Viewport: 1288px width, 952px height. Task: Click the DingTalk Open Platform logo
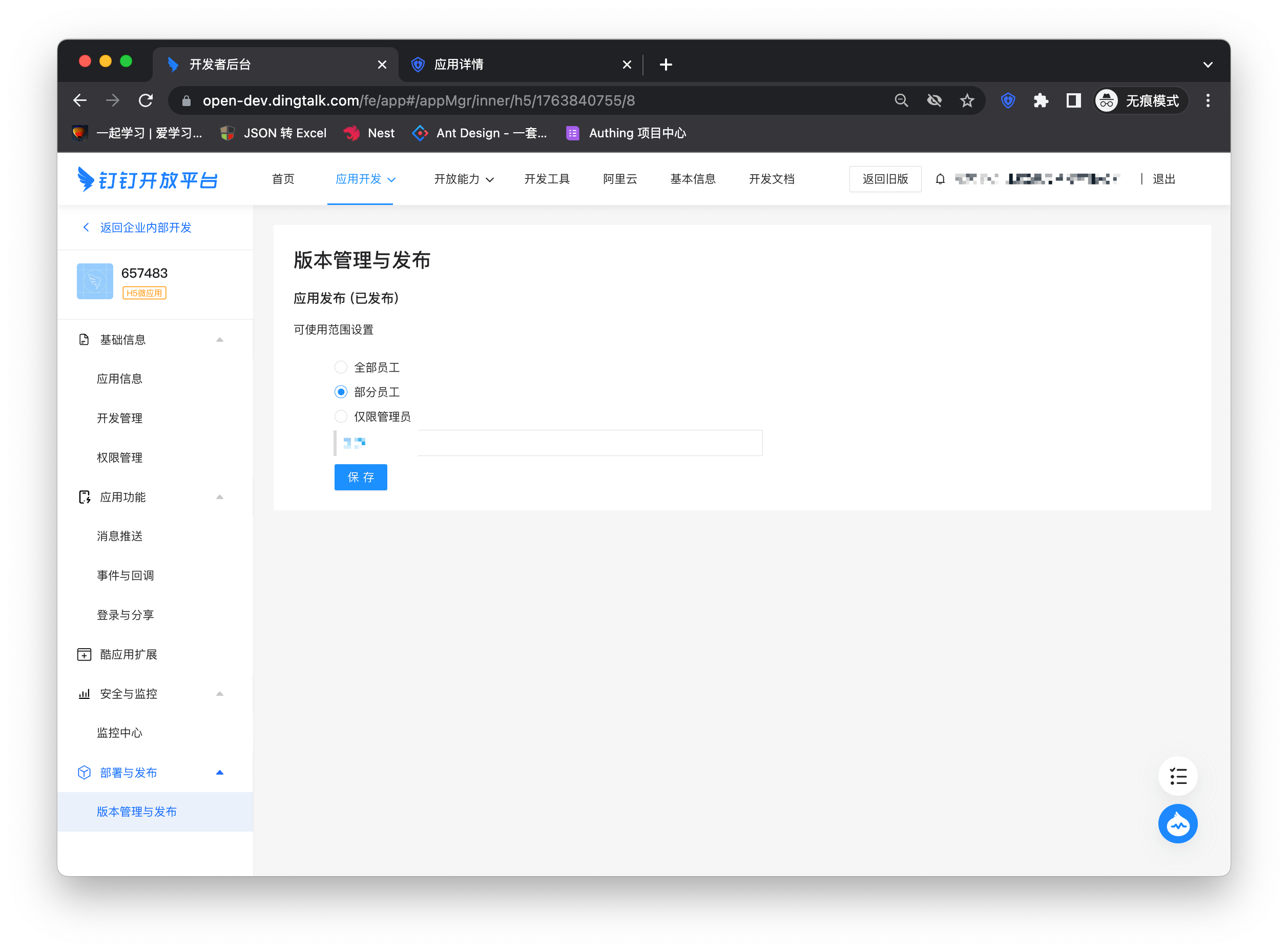(x=148, y=179)
